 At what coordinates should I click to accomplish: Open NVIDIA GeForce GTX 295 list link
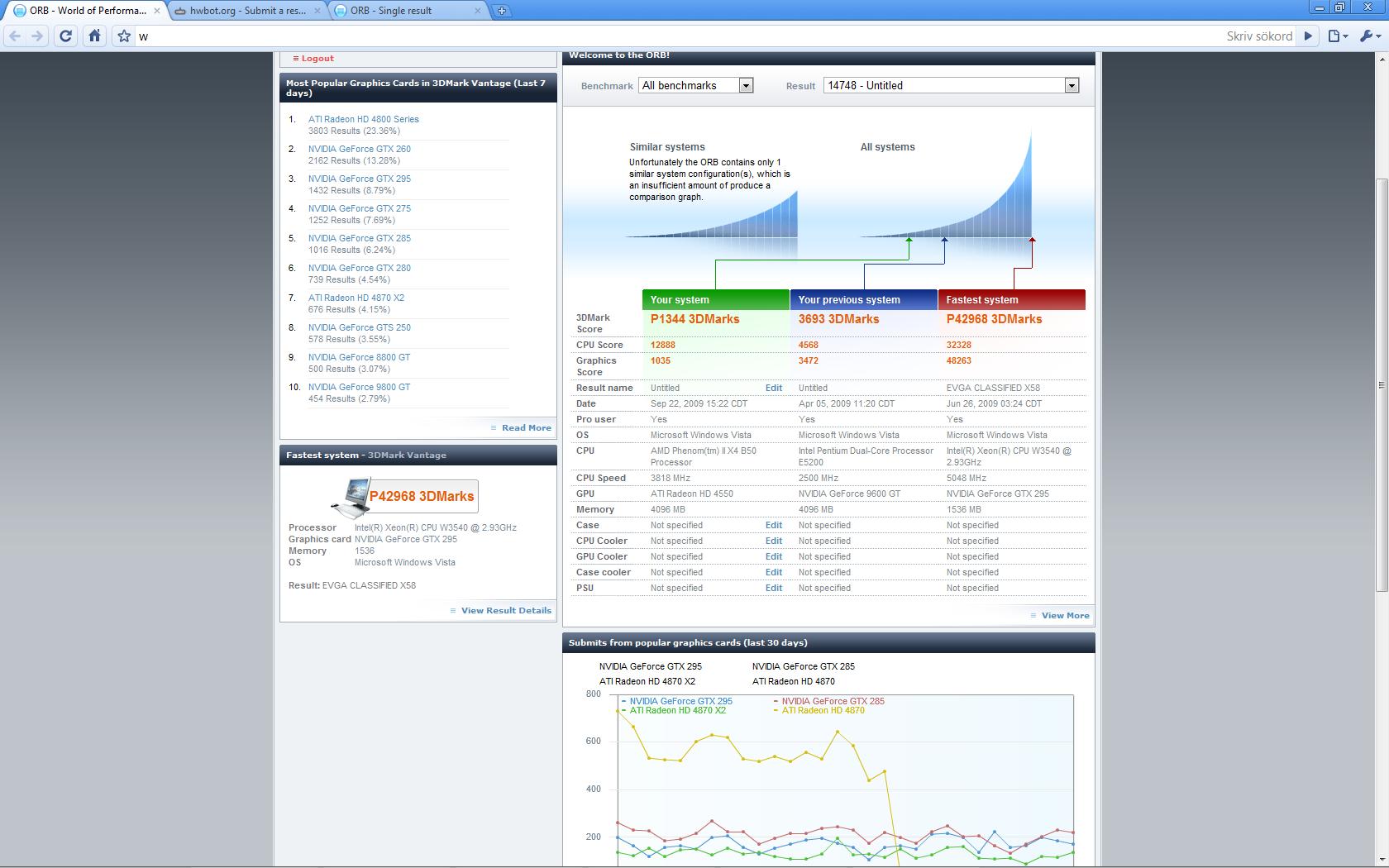[x=360, y=179]
